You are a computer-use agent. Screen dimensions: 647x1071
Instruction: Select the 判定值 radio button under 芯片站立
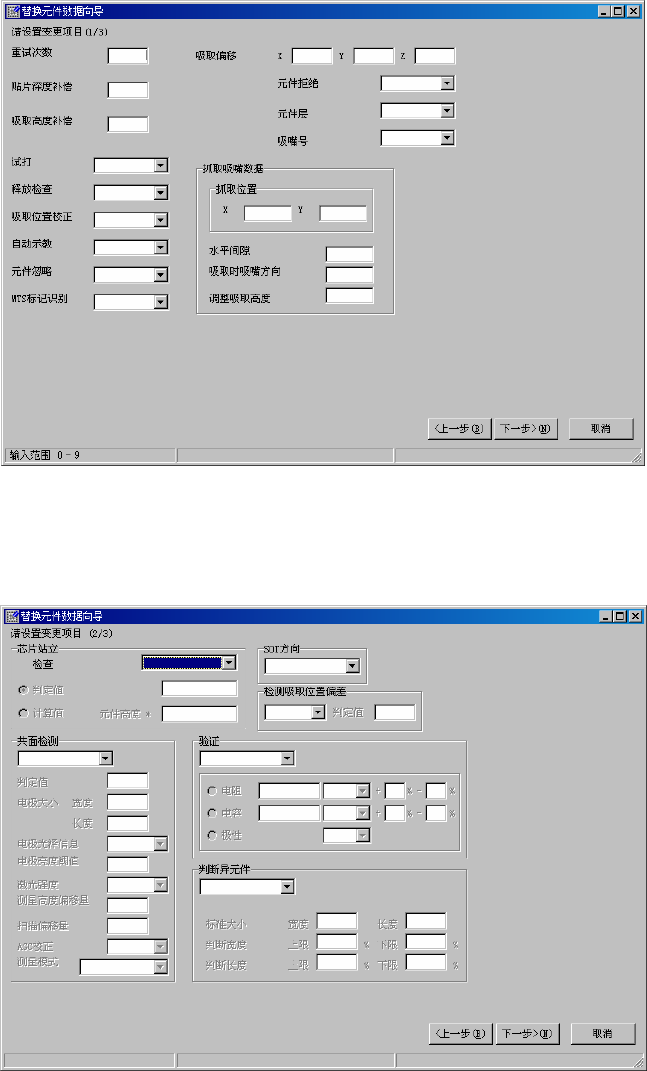(x=23, y=690)
